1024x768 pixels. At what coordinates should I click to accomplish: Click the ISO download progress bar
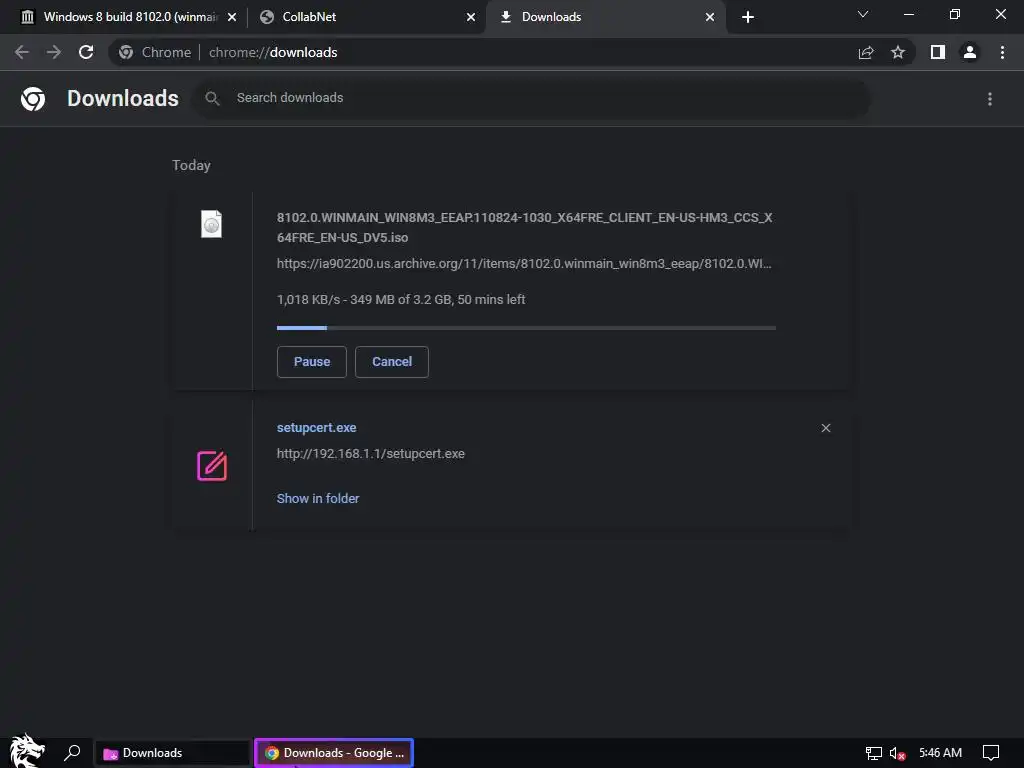click(526, 328)
